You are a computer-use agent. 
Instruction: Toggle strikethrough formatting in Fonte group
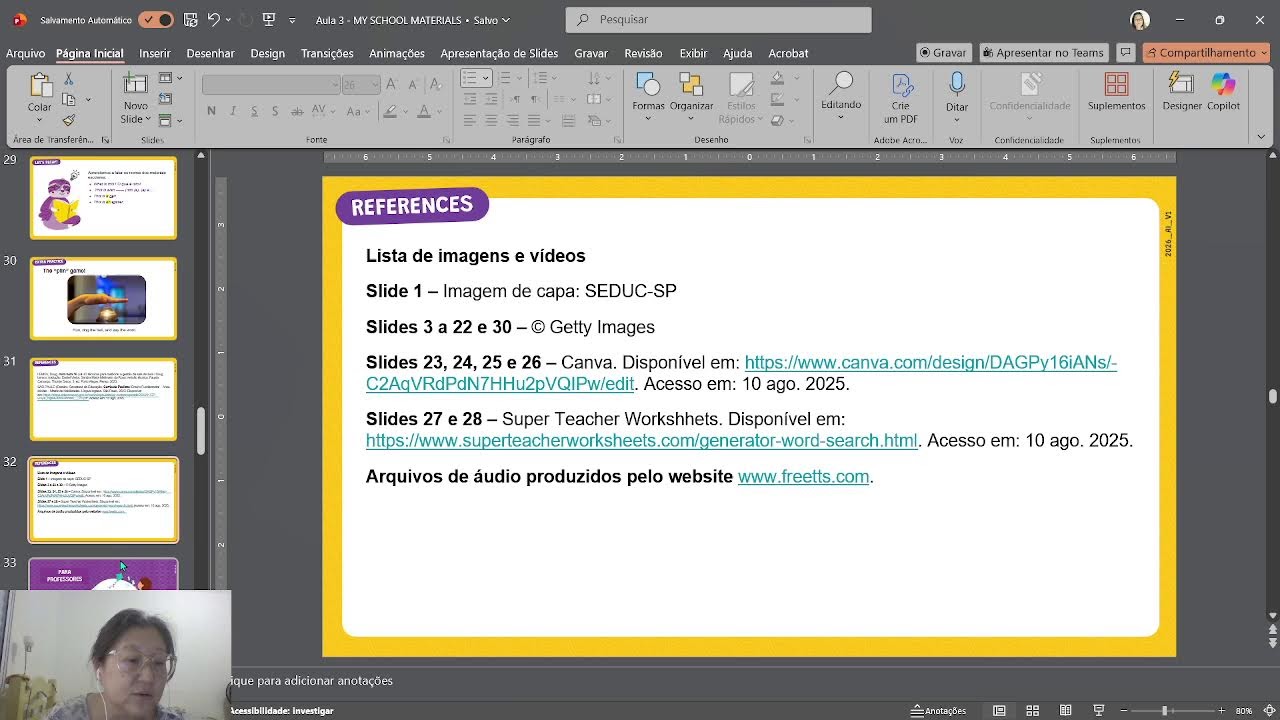(x=297, y=111)
